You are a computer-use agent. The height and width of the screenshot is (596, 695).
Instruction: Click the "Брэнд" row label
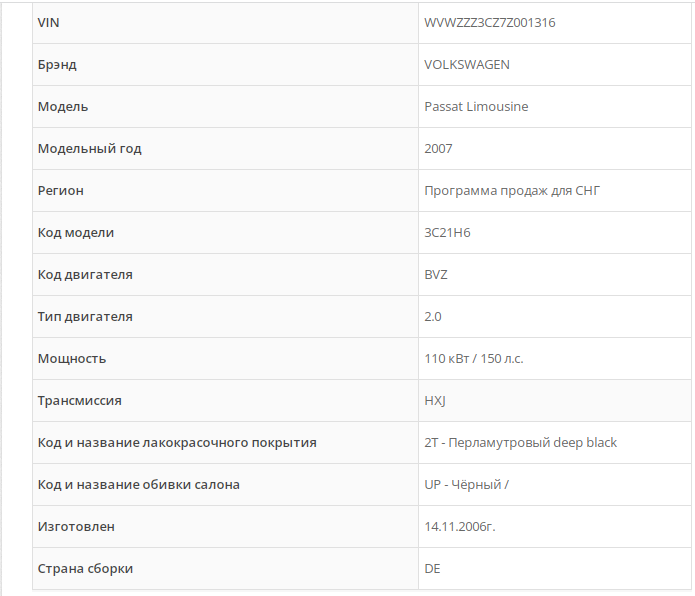[x=57, y=64]
